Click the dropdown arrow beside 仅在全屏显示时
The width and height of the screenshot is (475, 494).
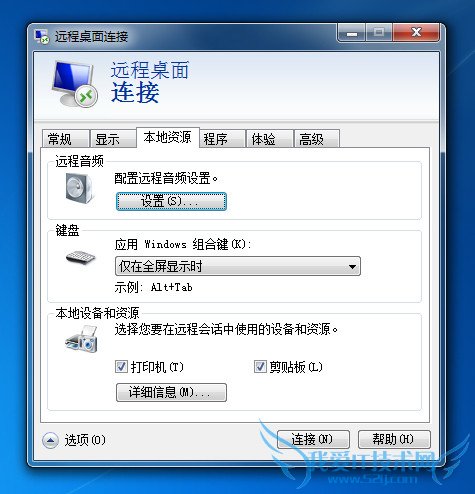coord(352,266)
